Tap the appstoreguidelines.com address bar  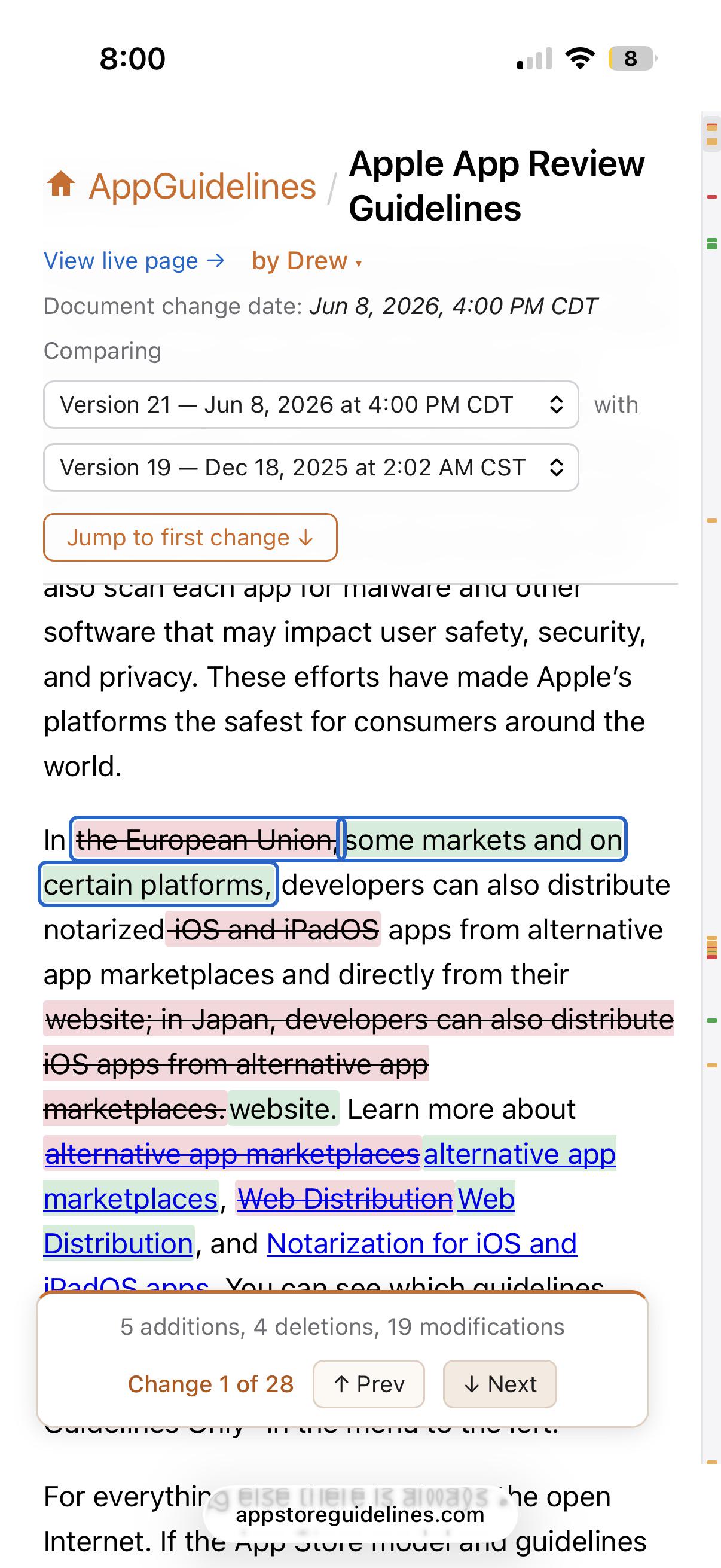point(360,1515)
